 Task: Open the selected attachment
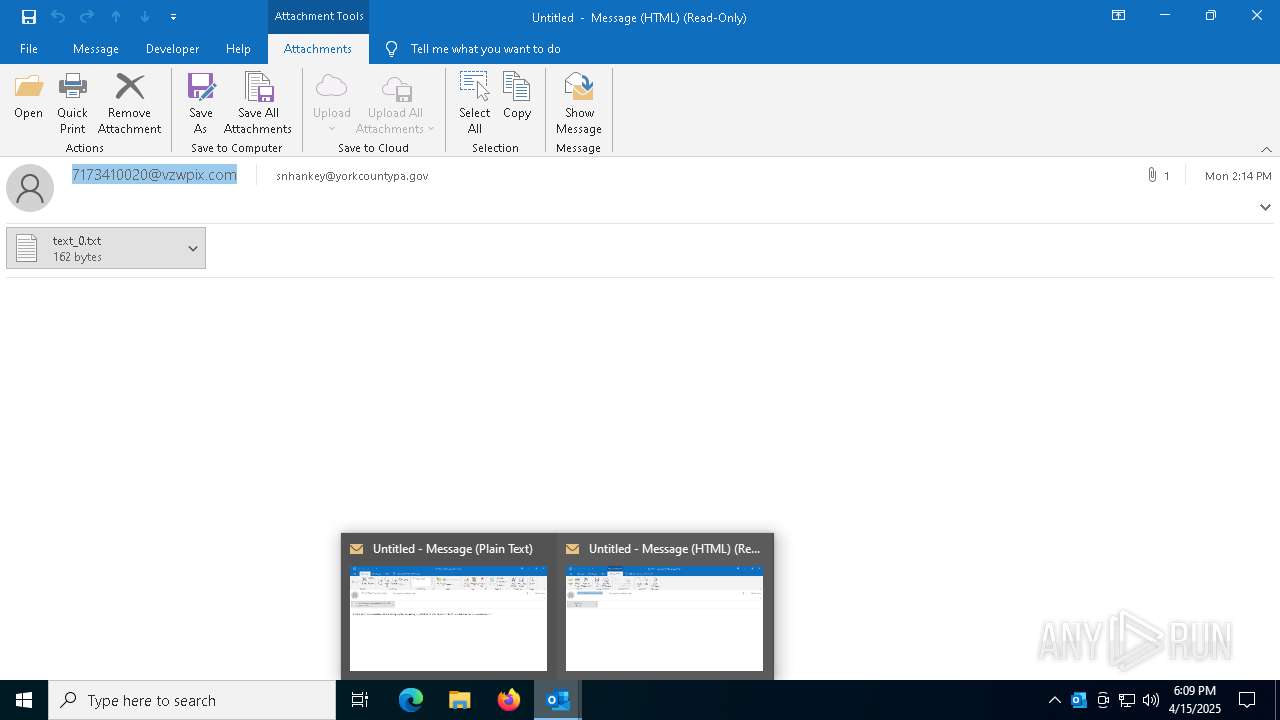(x=28, y=97)
